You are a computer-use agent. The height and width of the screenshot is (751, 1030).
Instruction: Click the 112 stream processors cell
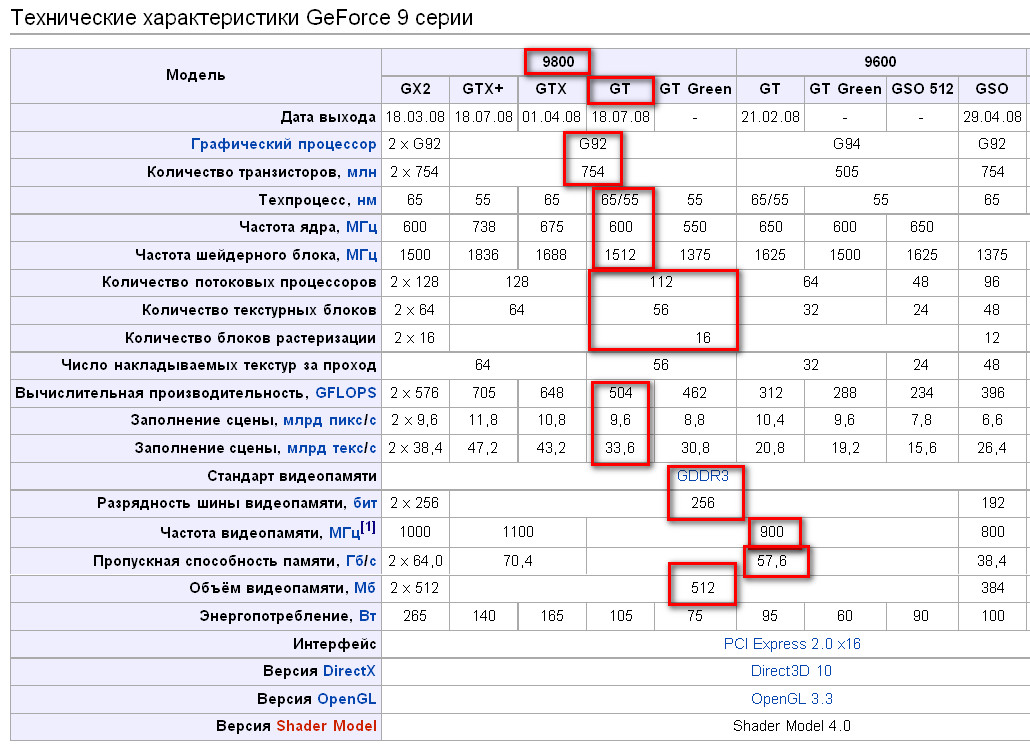point(661,283)
